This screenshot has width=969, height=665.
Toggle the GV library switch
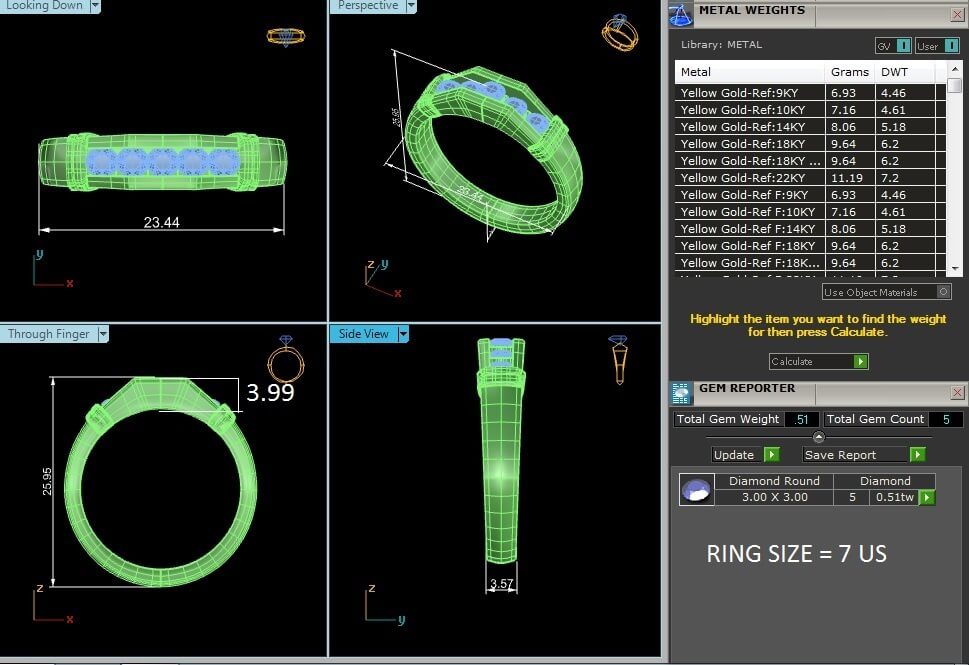tap(893, 46)
